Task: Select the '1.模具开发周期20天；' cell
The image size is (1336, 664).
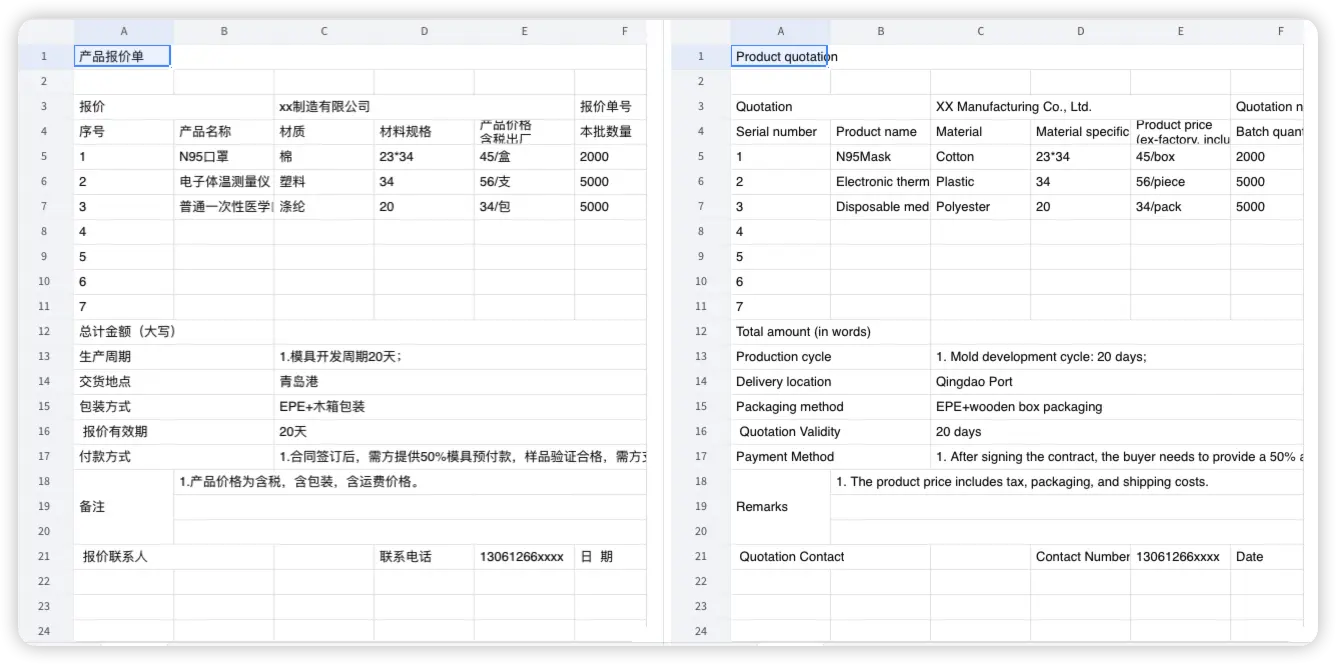Action: coord(460,356)
